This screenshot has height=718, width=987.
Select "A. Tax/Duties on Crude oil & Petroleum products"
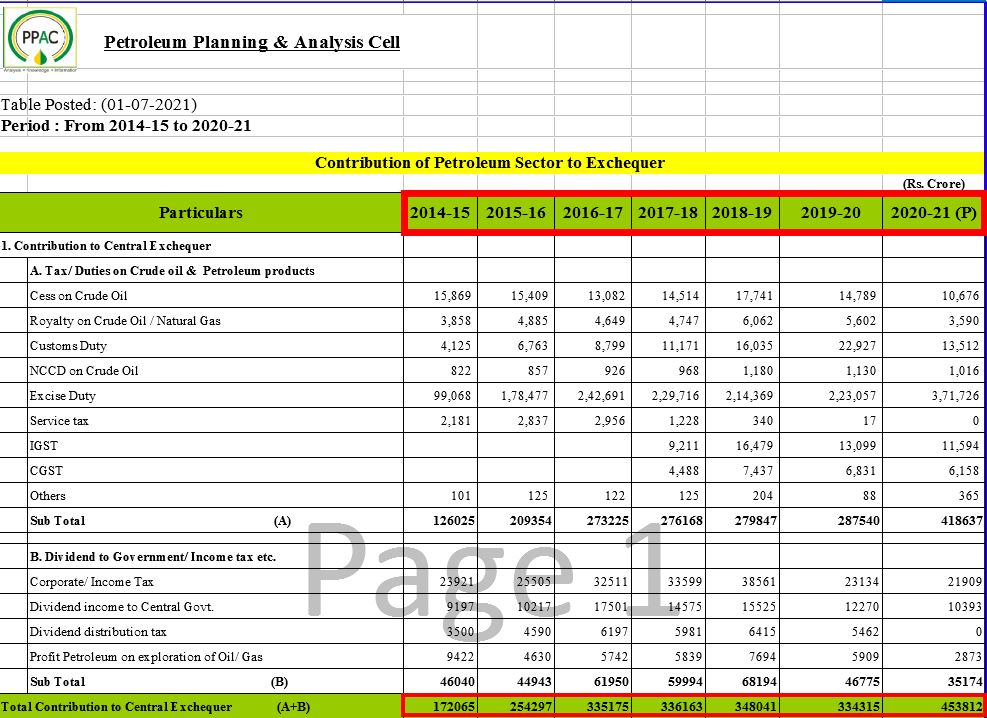[x=172, y=271]
